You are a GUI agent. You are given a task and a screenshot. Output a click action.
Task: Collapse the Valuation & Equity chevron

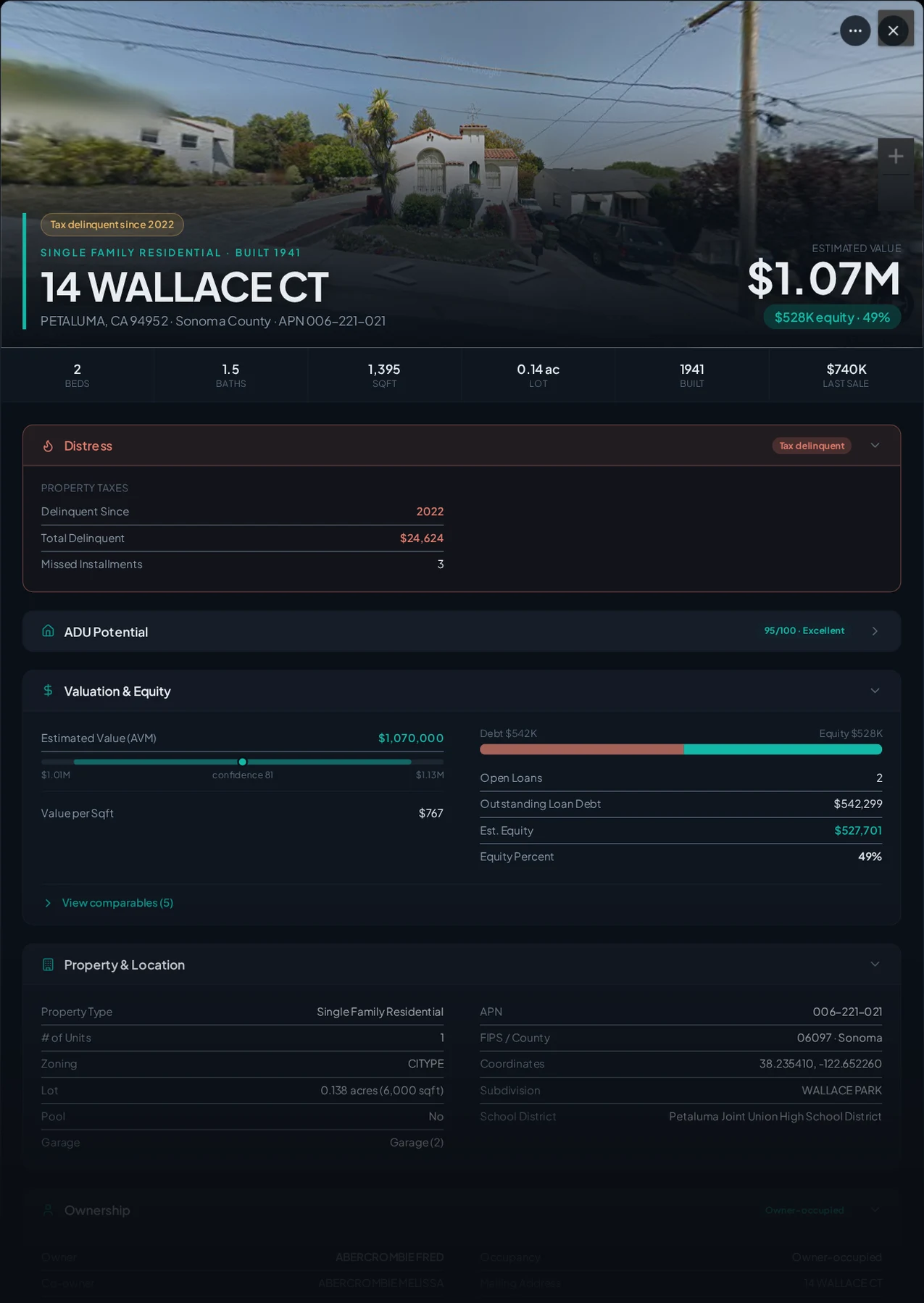(x=875, y=691)
